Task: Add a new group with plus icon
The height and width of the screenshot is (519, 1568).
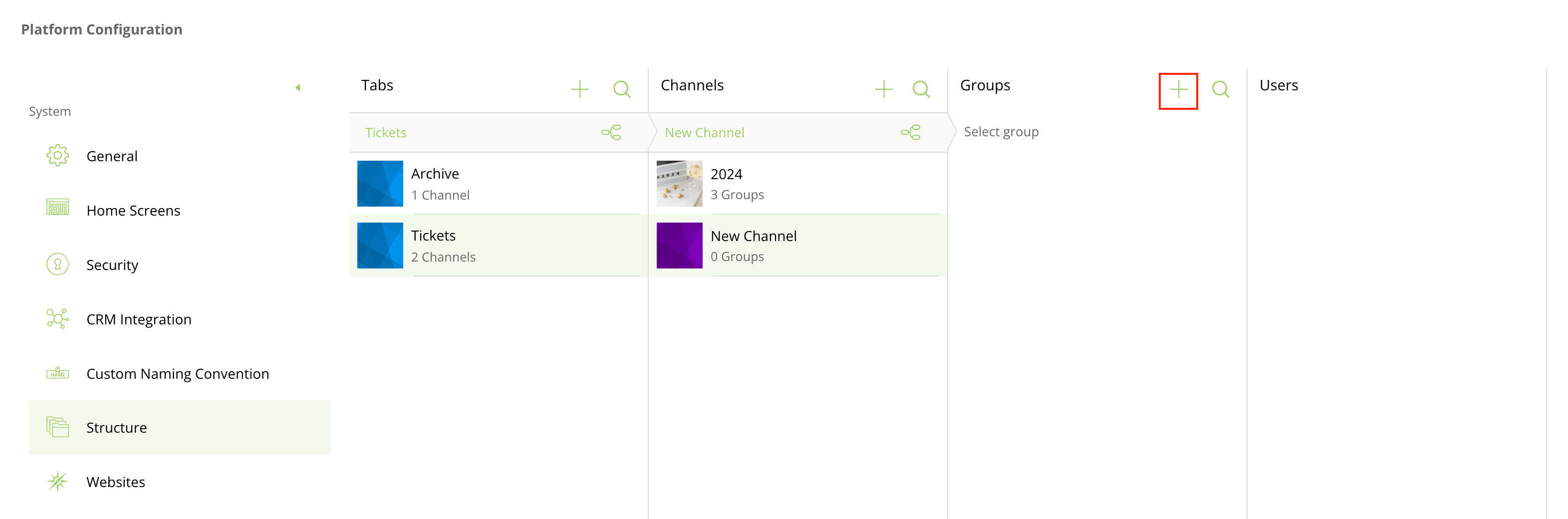Action: (1178, 91)
